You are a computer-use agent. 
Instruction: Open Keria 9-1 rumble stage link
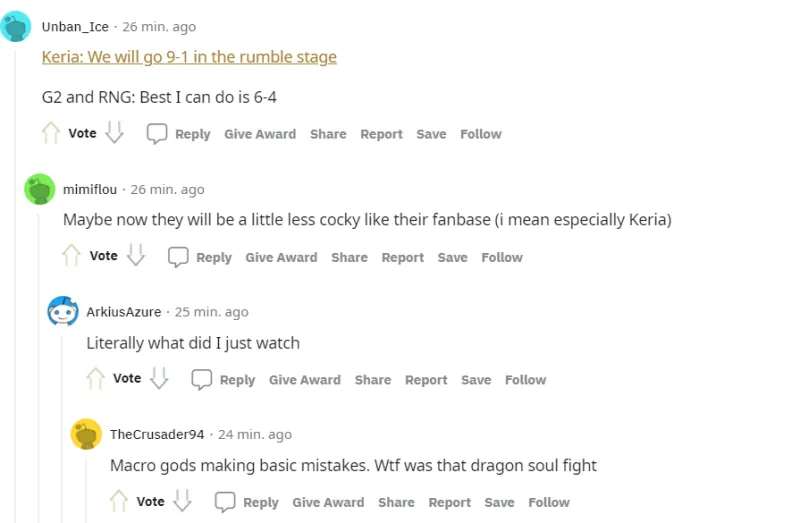tap(189, 57)
